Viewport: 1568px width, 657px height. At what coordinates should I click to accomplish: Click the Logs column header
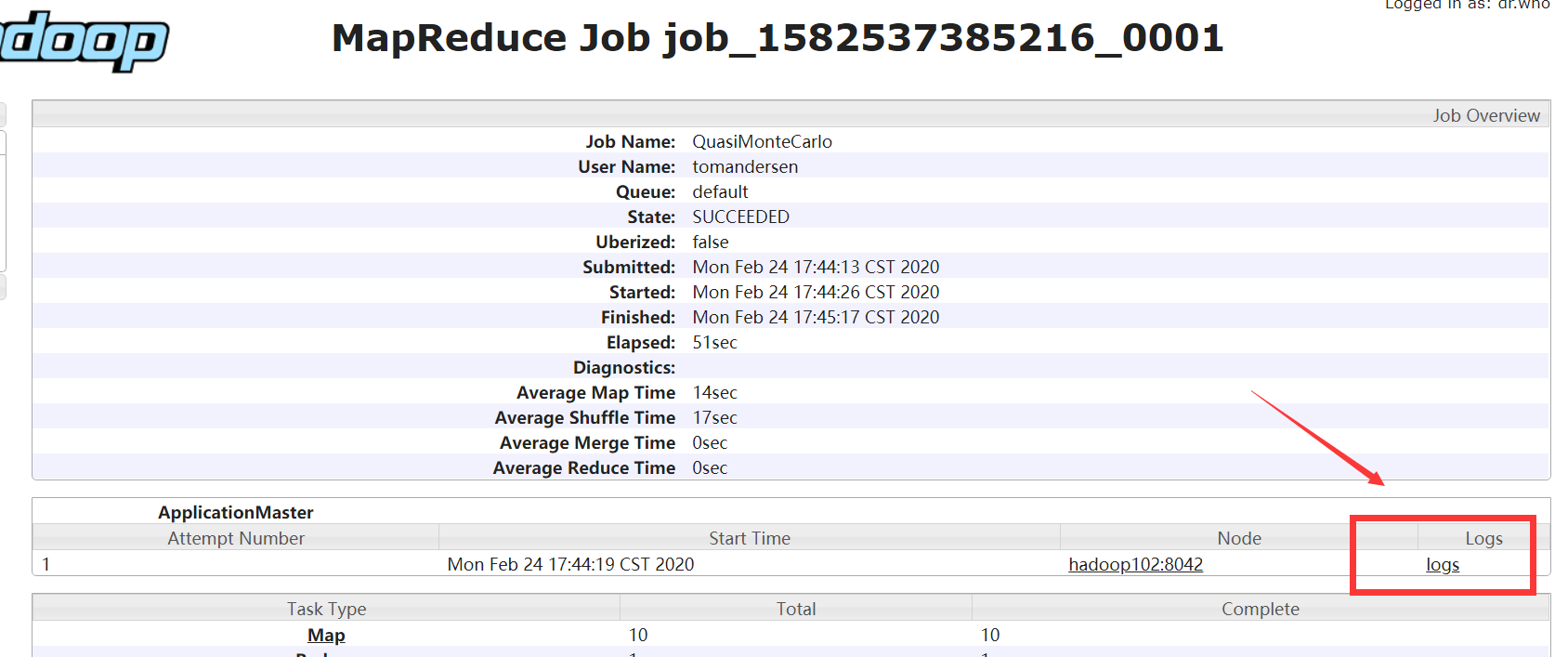coord(1483,538)
